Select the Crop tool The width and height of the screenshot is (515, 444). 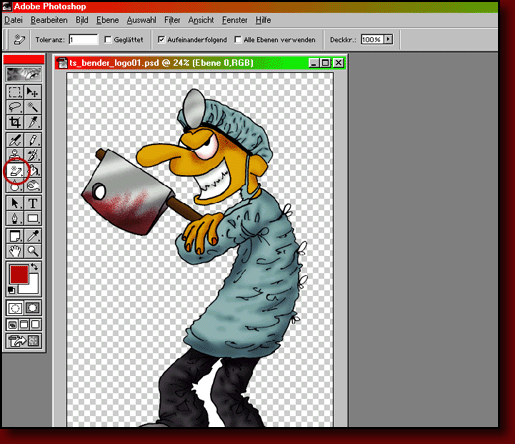coord(15,122)
